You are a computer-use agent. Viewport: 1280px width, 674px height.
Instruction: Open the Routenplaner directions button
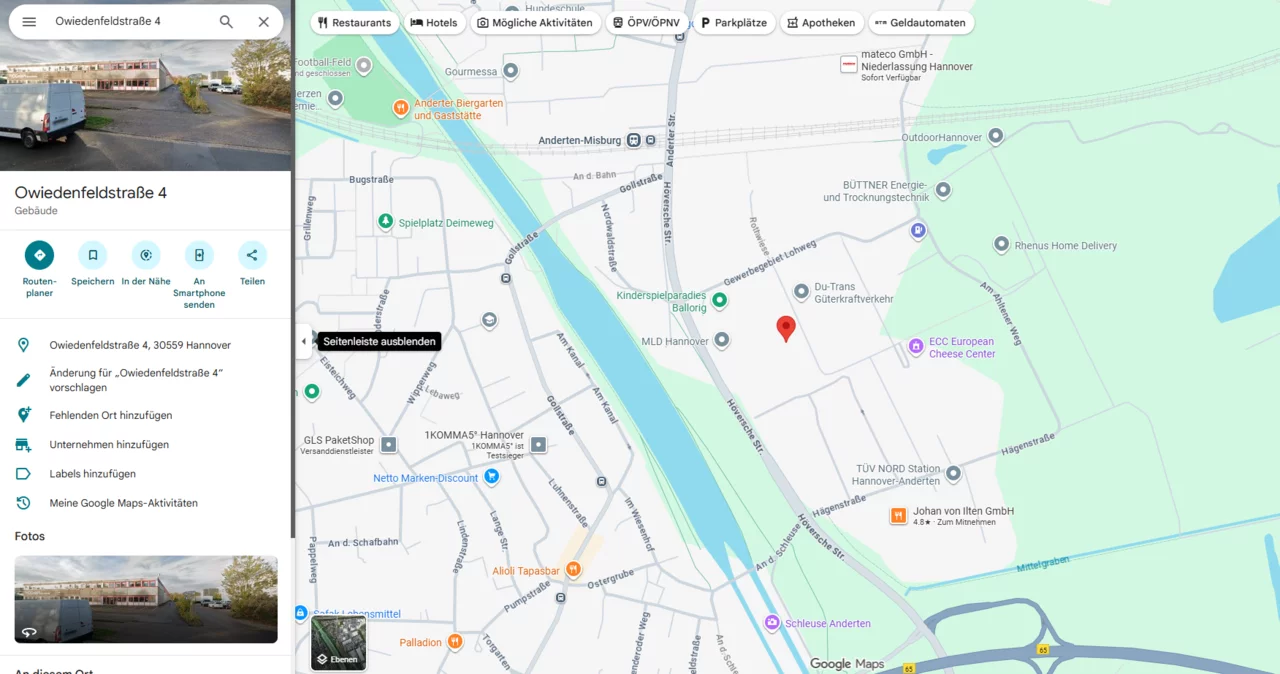(39, 268)
